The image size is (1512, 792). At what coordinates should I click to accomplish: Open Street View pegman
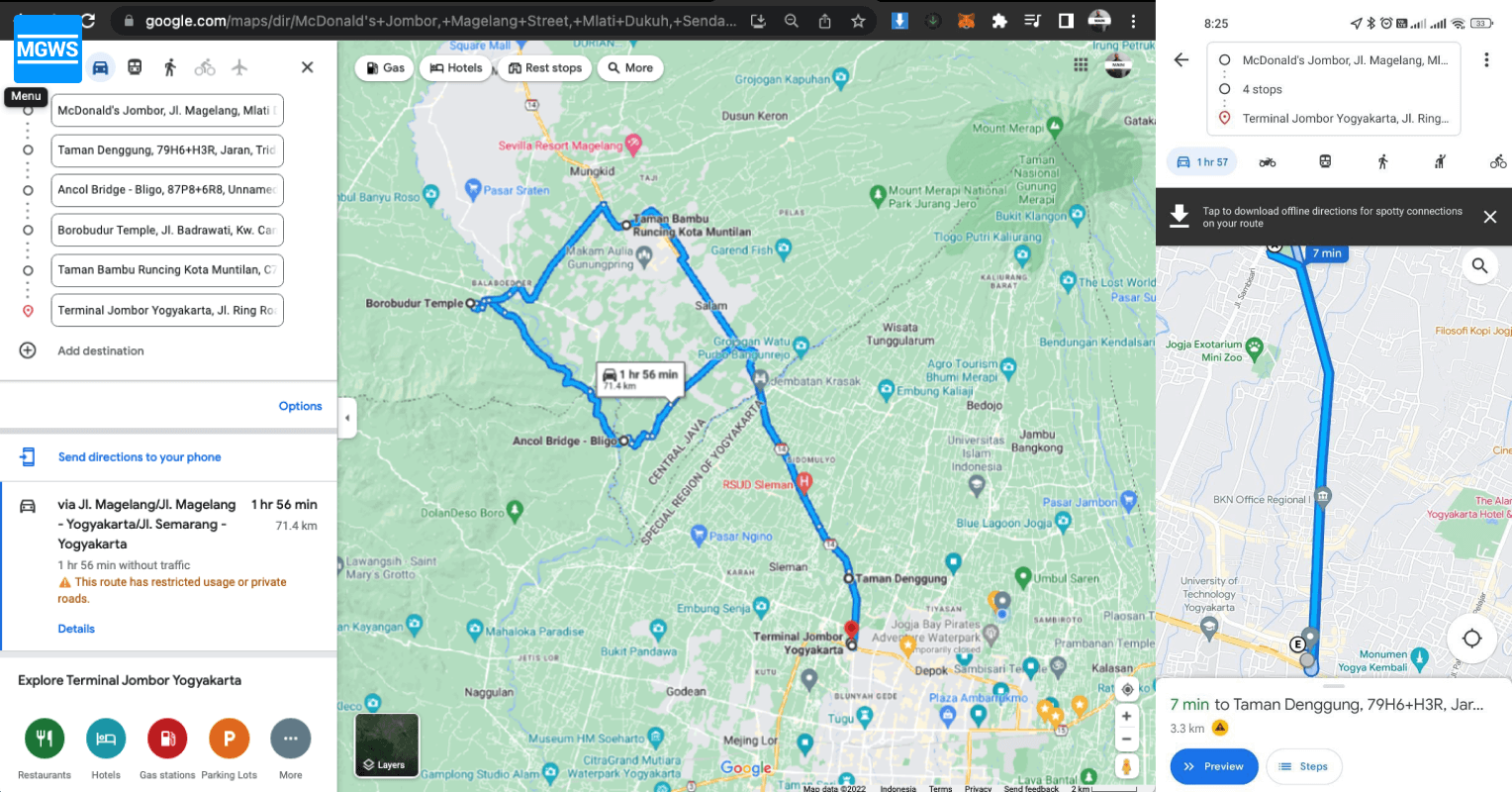pyautogui.click(x=1127, y=766)
